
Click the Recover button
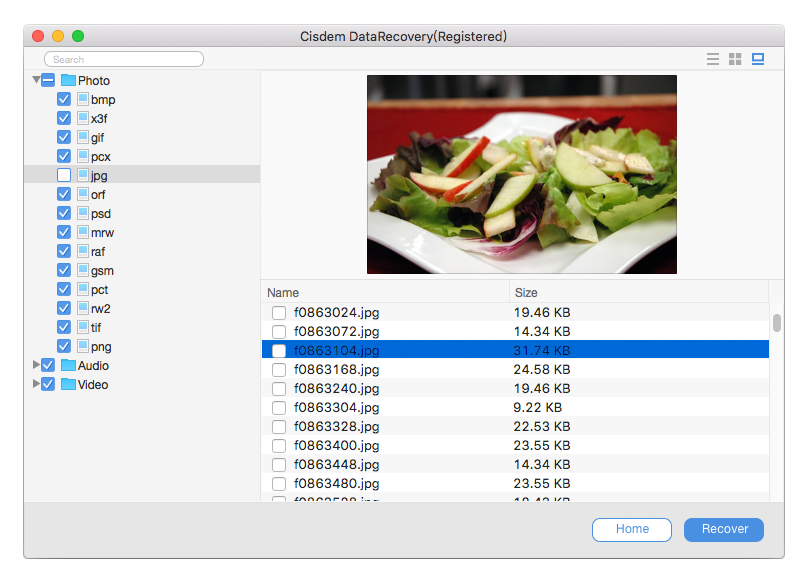pos(724,529)
